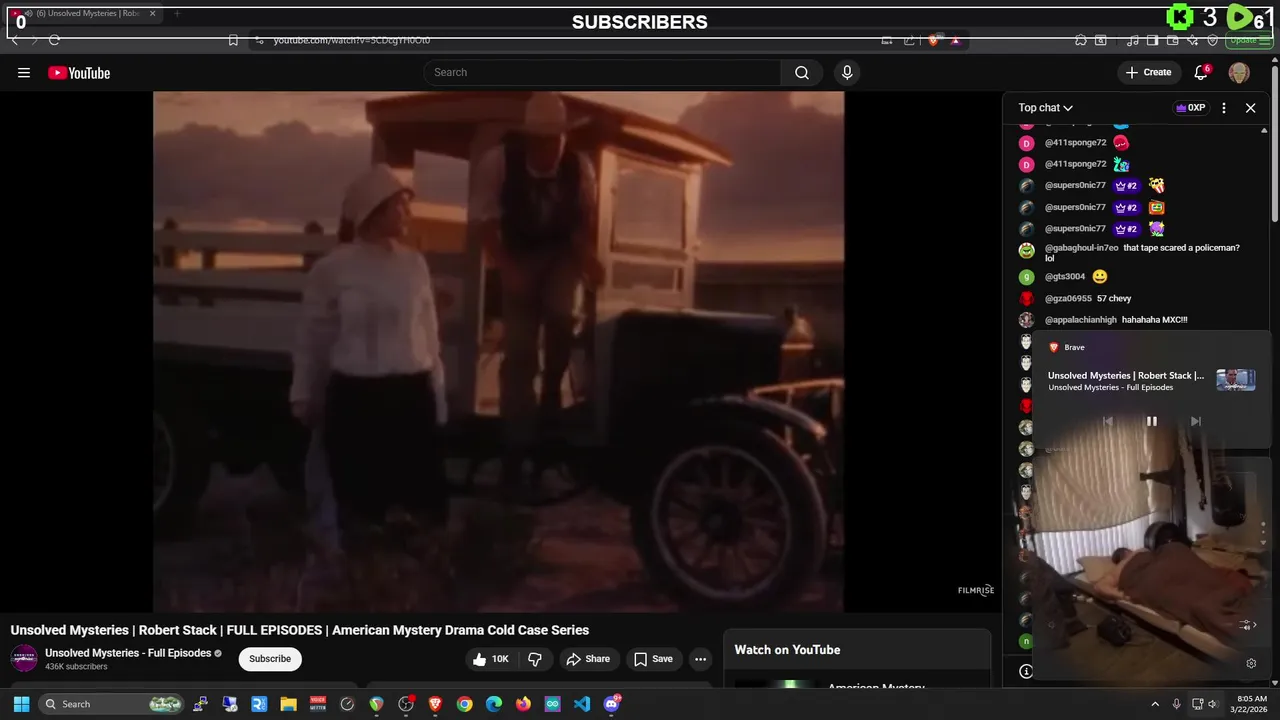
Task: Click the @gabaghoul-in7eo chat message
Action: (x=1141, y=253)
